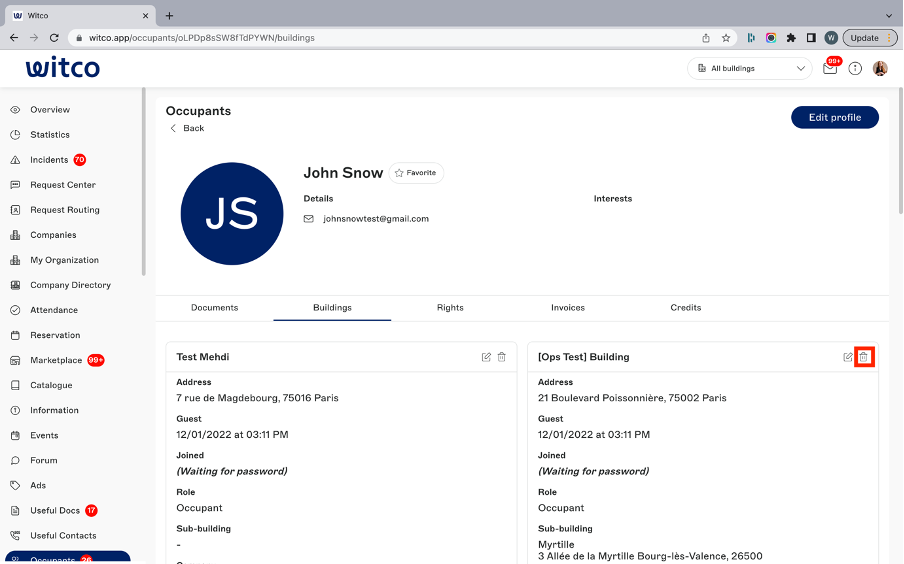Delete the [Ops Test] Building entry
Image resolution: width=904 pixels, height=564 pixels.
point(863,357)
